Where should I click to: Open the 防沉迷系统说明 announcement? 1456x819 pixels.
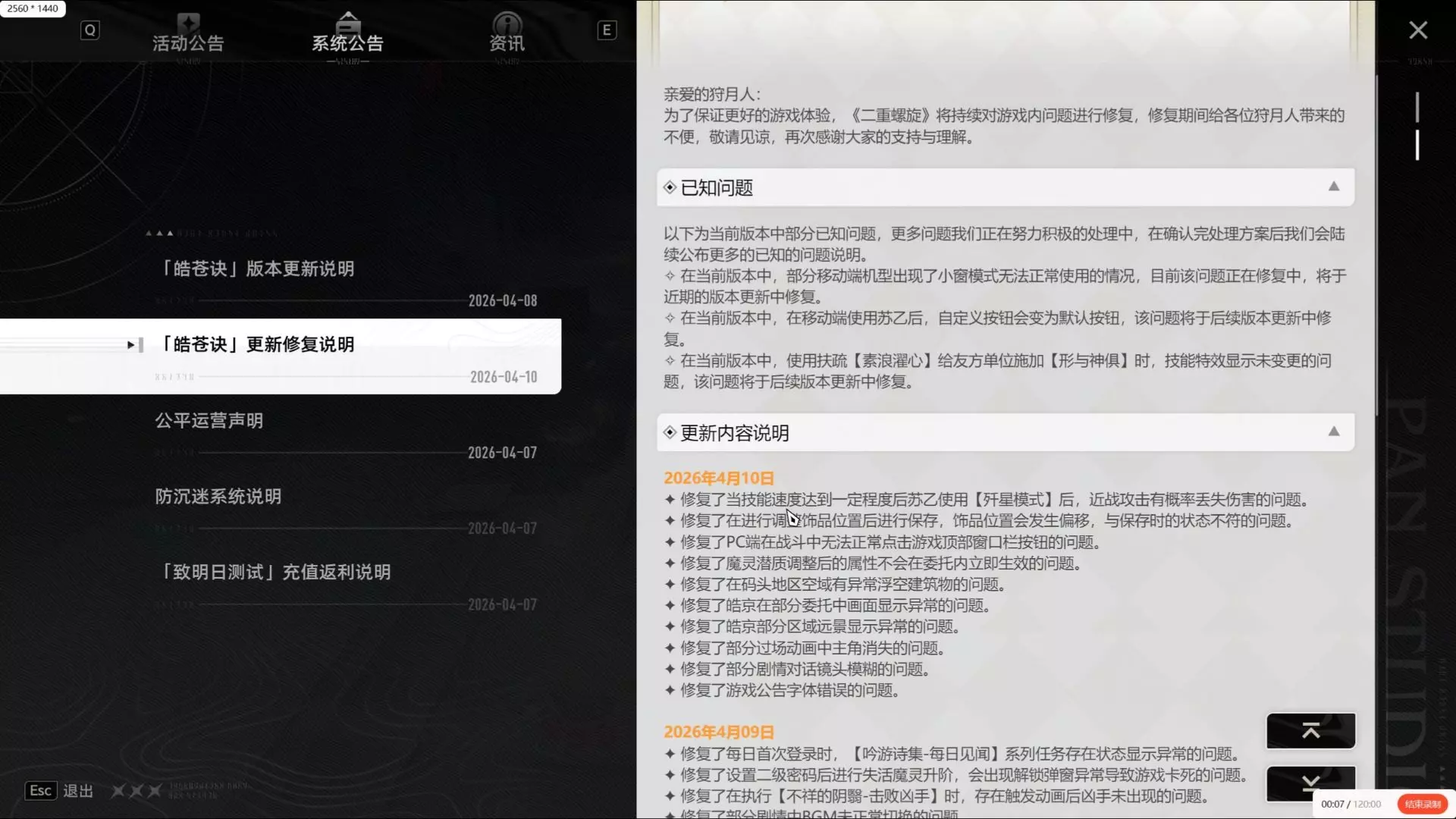[x=218, y=497]
